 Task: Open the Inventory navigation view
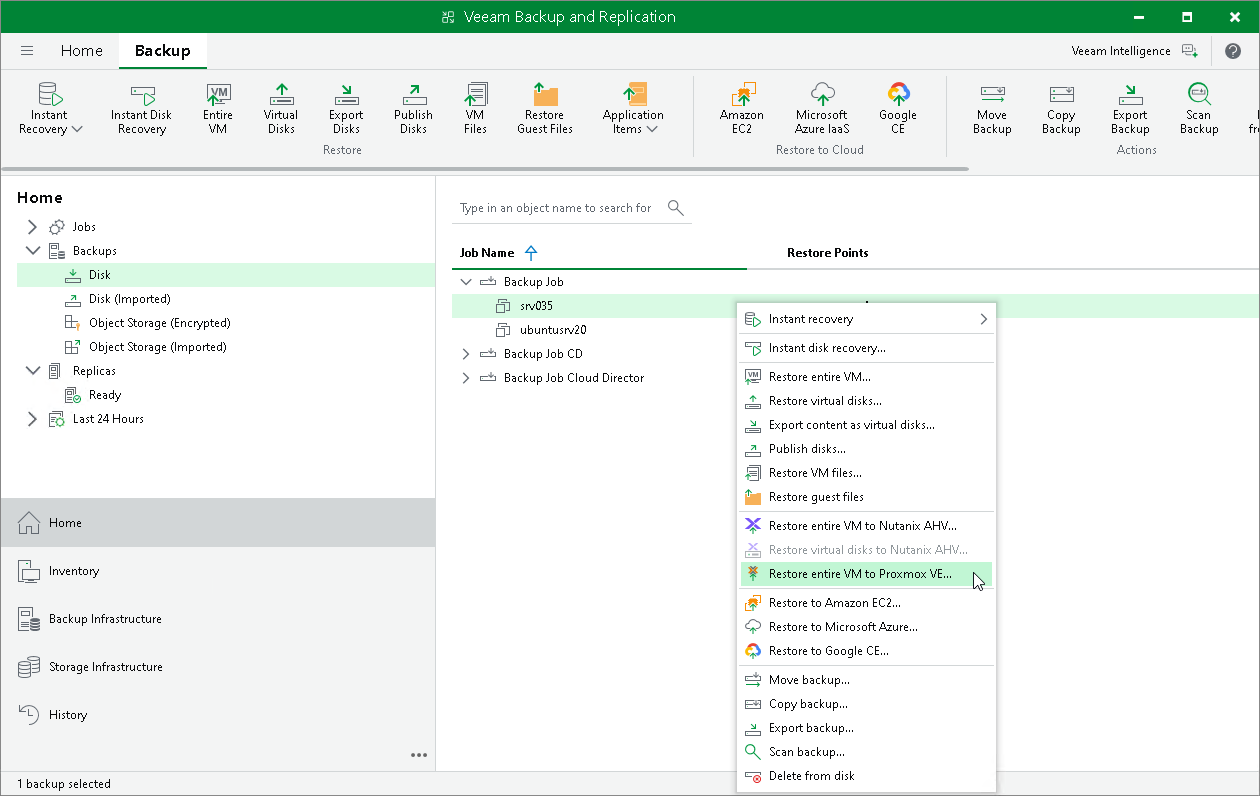(218, 571)
